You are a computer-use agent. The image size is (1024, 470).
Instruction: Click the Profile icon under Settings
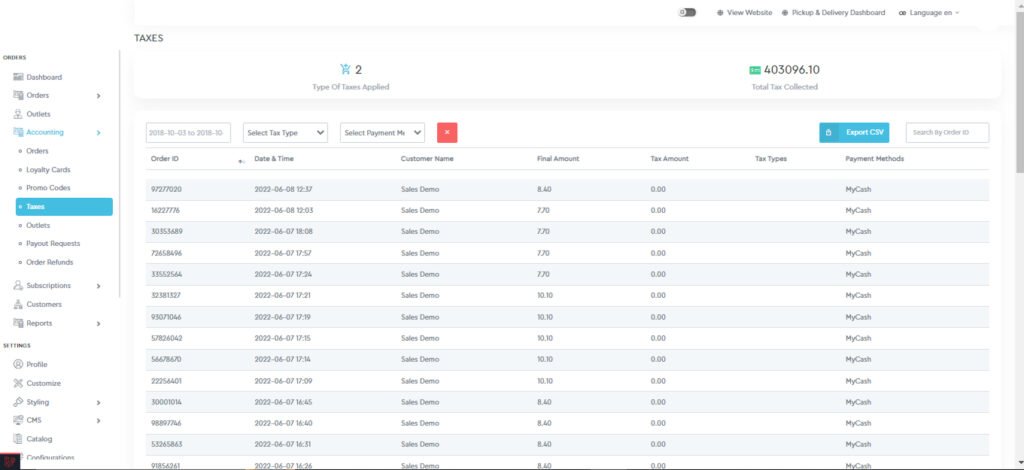tap(18, 364)
